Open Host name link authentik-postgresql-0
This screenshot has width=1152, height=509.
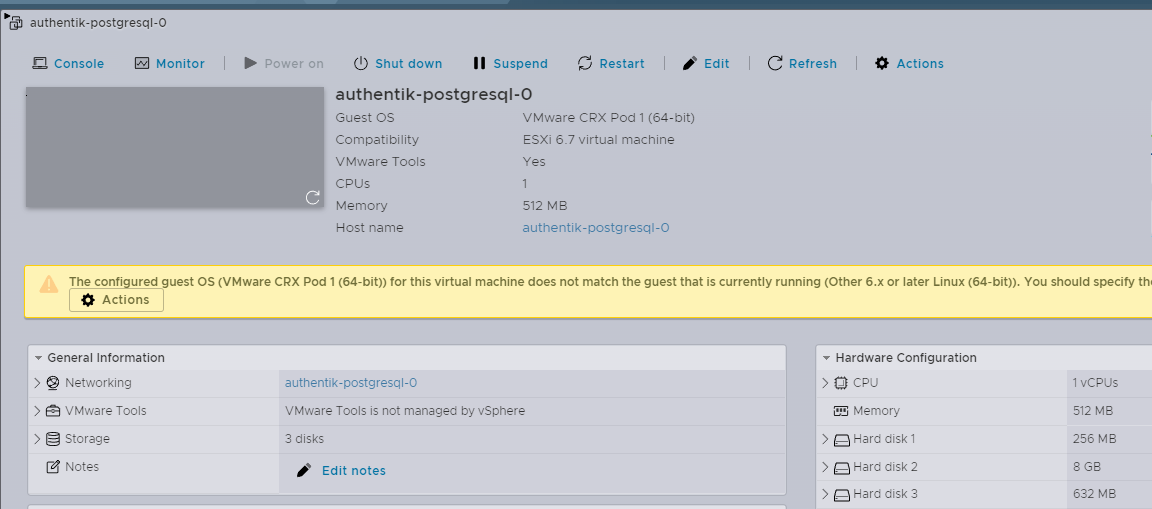(596, 228)
